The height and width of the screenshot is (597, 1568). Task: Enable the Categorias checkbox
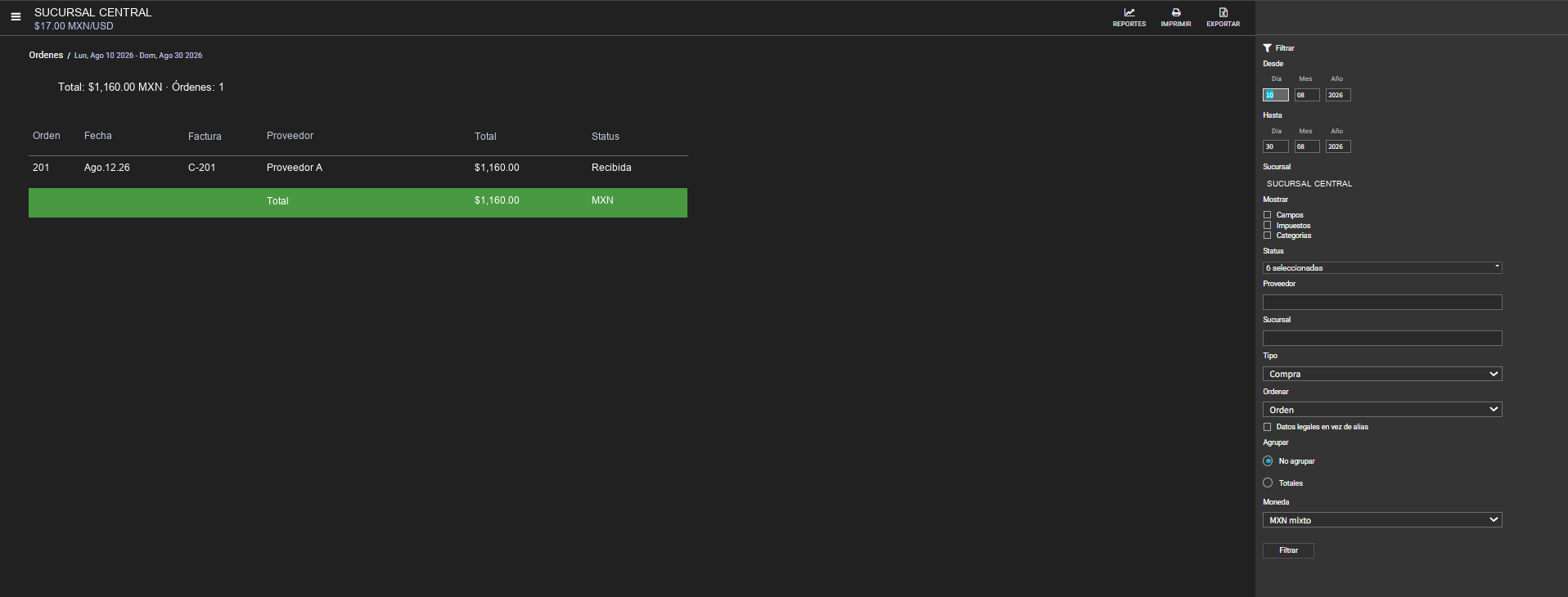coord(1268,236)
